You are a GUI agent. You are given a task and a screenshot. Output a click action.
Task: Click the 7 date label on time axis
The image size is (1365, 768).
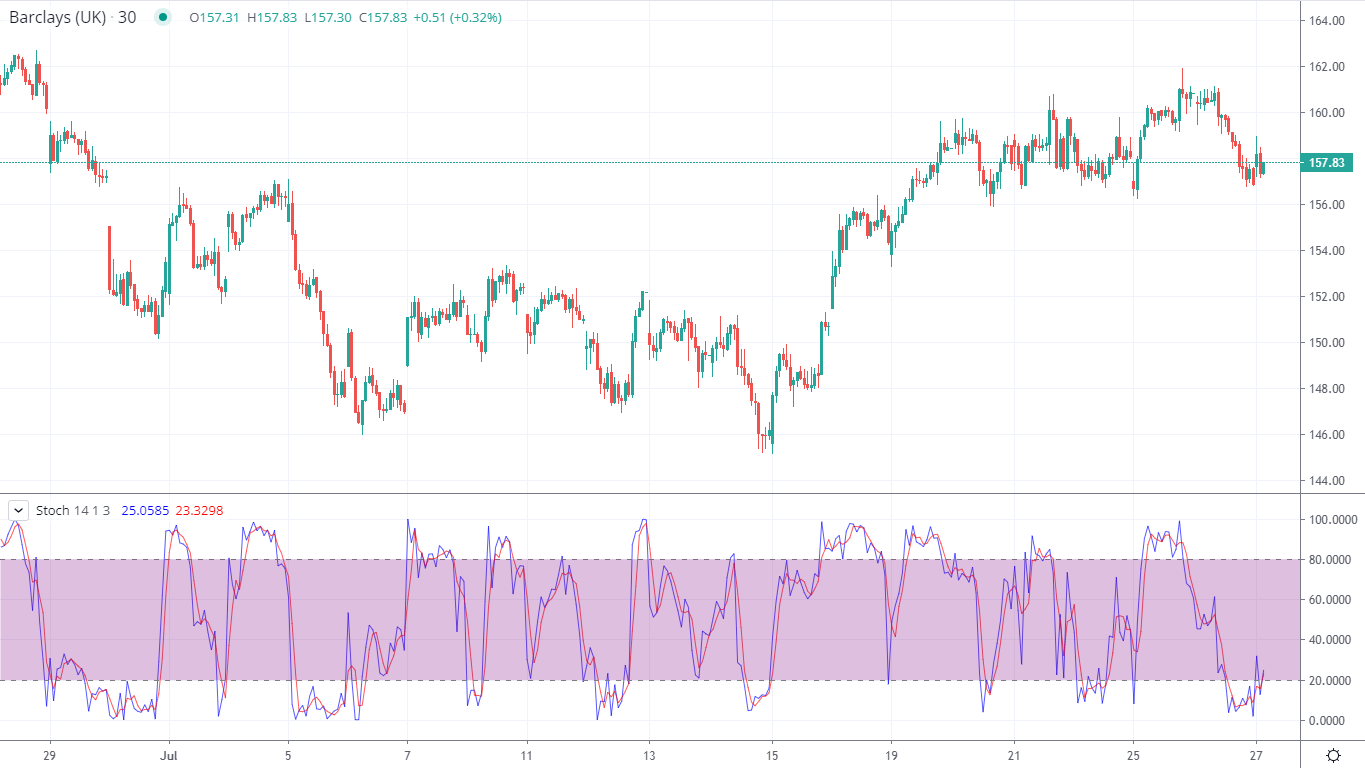pyautogui.click(x=407, y=756)
